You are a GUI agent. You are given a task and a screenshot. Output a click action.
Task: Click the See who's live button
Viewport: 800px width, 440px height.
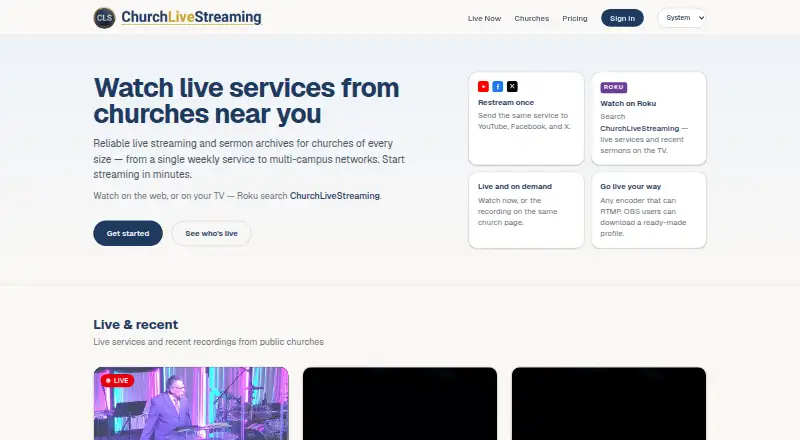click(x=211, y=233)
